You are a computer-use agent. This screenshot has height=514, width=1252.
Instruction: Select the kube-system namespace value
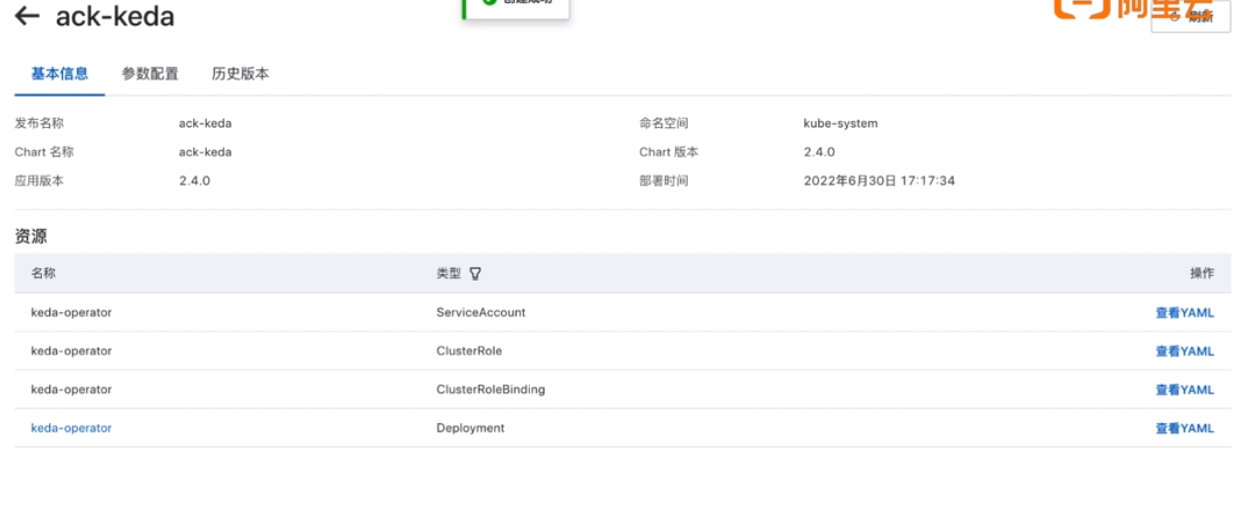[841, 123]
